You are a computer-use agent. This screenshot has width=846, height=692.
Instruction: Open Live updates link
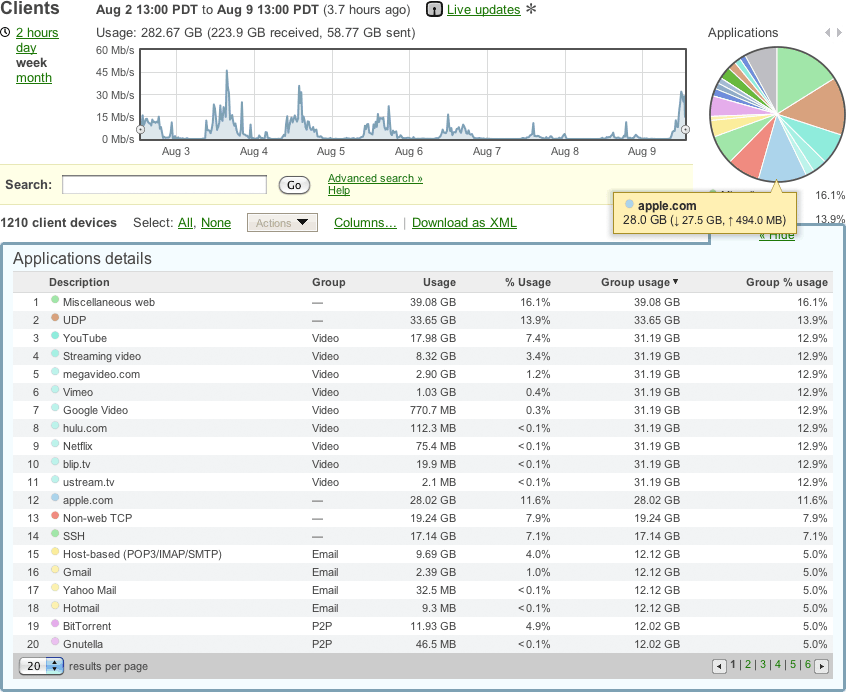[x=483, y=10]
